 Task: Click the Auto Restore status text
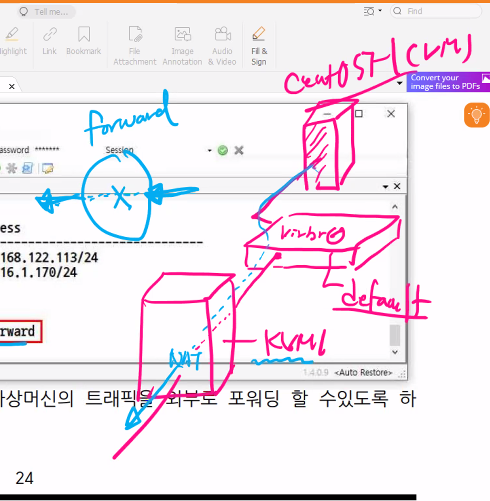pyautogui.click(x=363, y=372)
